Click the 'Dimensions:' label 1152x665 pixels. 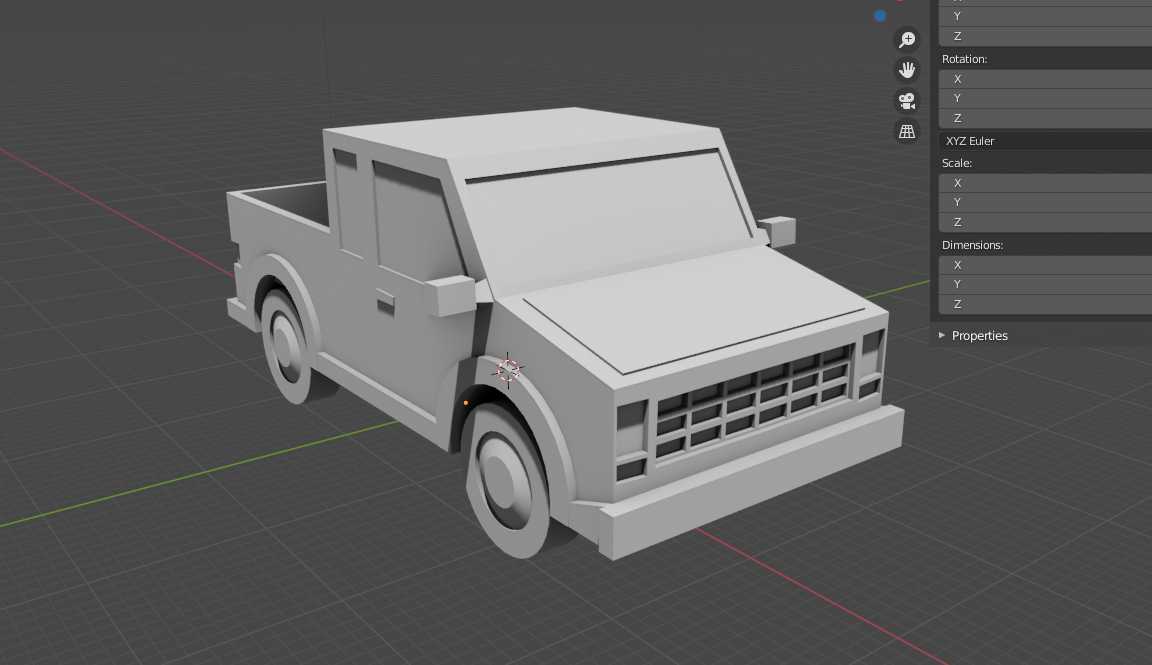[x=973, y=245]
